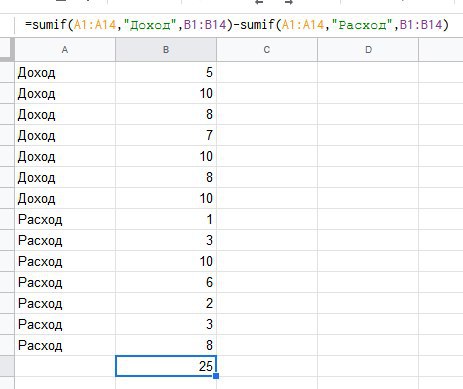Image resolution: width=463 pixels, height=389 pixels.
Task: Select the result cell showing 25
Action: (x=166, y=366)
